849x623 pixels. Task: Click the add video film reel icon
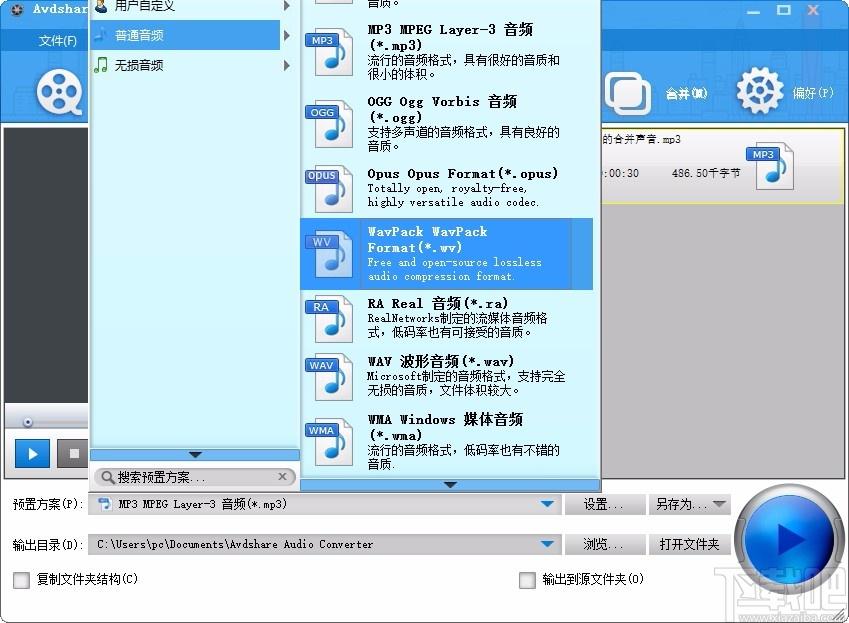(x=59, y=92)
